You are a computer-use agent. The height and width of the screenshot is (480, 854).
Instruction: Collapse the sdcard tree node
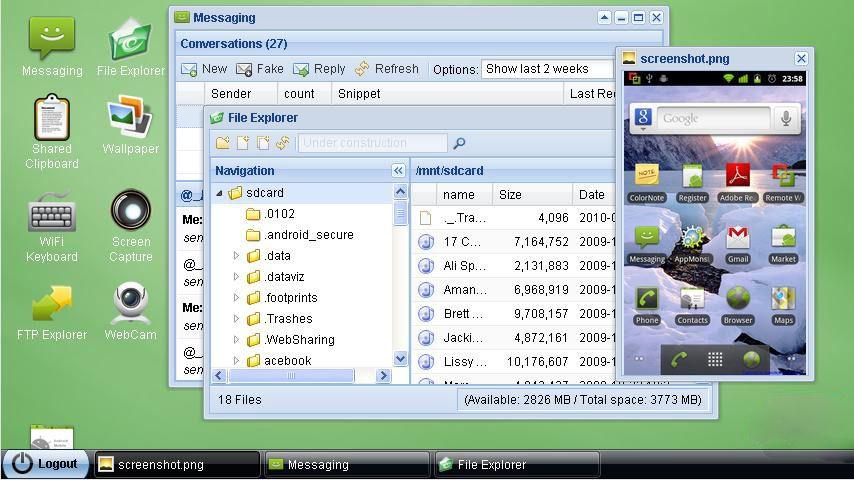pyautogui.click(x=219, y=193)
